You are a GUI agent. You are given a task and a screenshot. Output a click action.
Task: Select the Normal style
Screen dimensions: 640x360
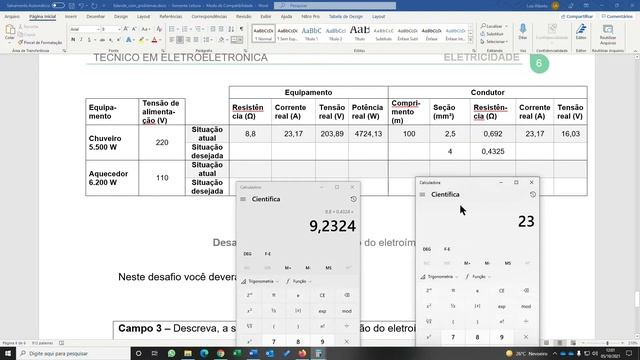[x=263, y=33]
